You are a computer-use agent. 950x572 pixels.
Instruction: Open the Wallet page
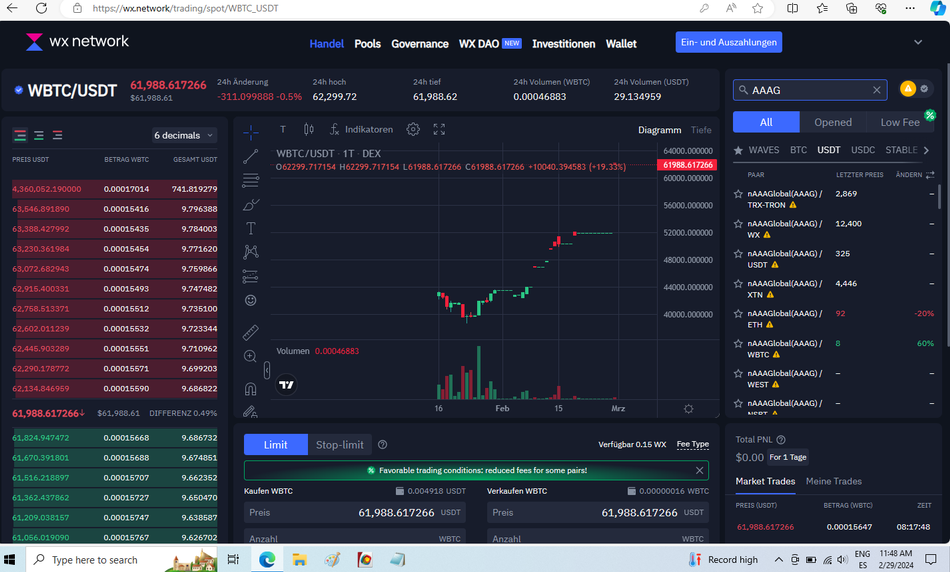621,44
